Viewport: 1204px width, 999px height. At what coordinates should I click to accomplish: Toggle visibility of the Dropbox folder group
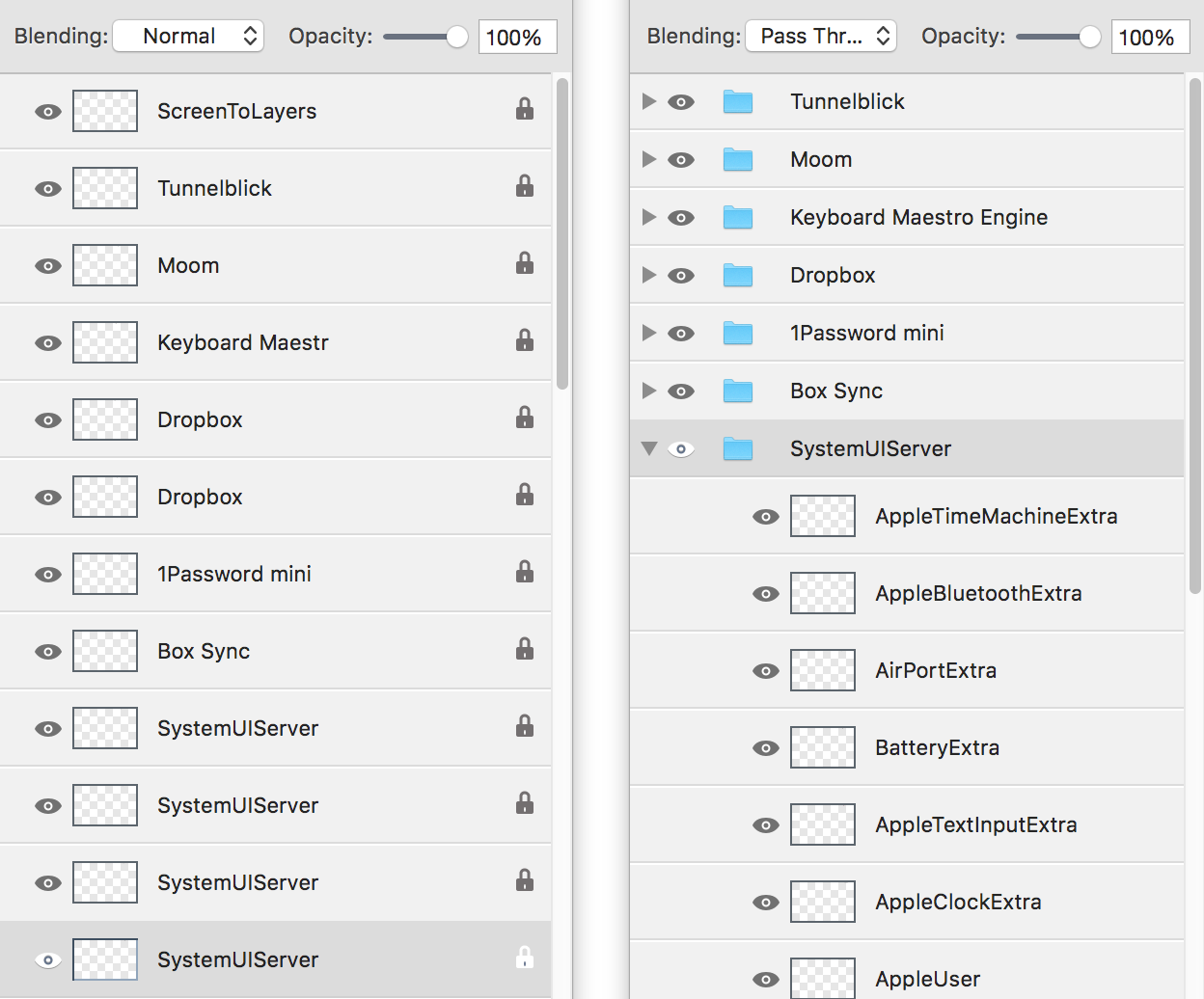681,276
